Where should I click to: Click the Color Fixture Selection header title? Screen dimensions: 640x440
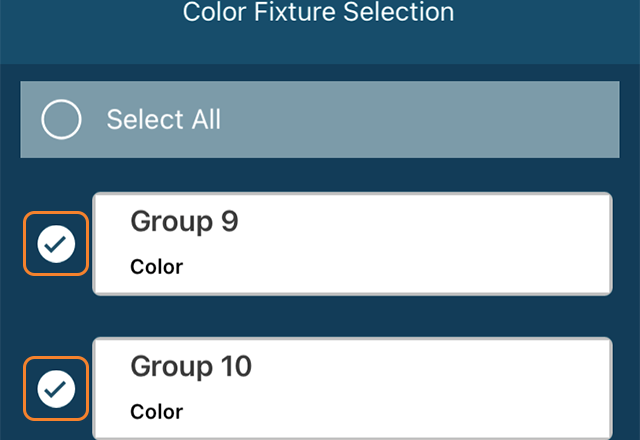coord(318,12)
